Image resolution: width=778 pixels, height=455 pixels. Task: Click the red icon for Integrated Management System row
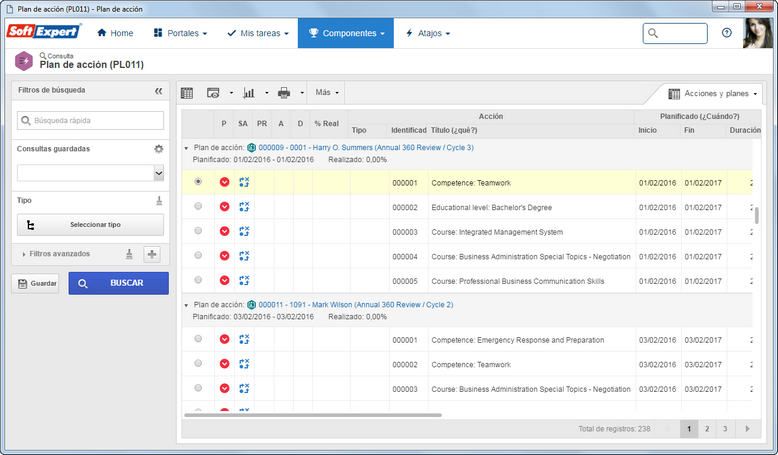pos(225,231)
